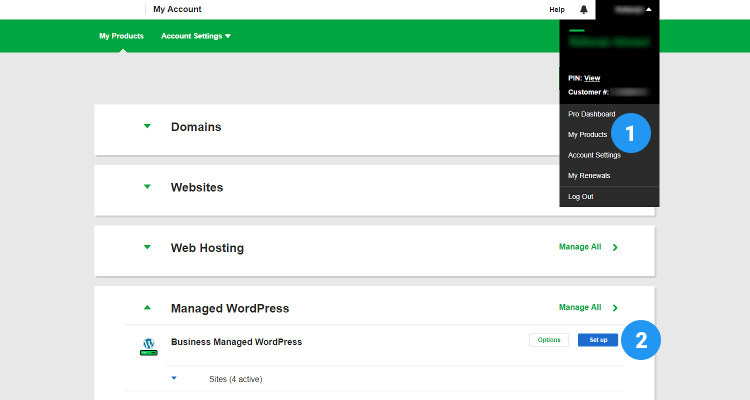Screen dimensions: 750x400
Task: Click the My Account title text
Action: click(x=177, y=9)
